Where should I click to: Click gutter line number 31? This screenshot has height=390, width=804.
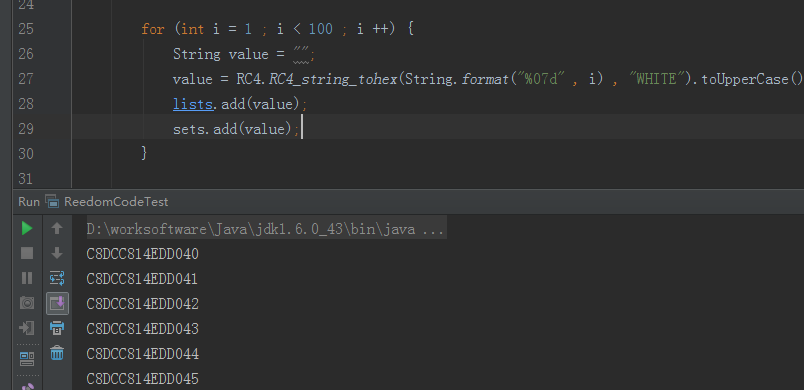26,179
